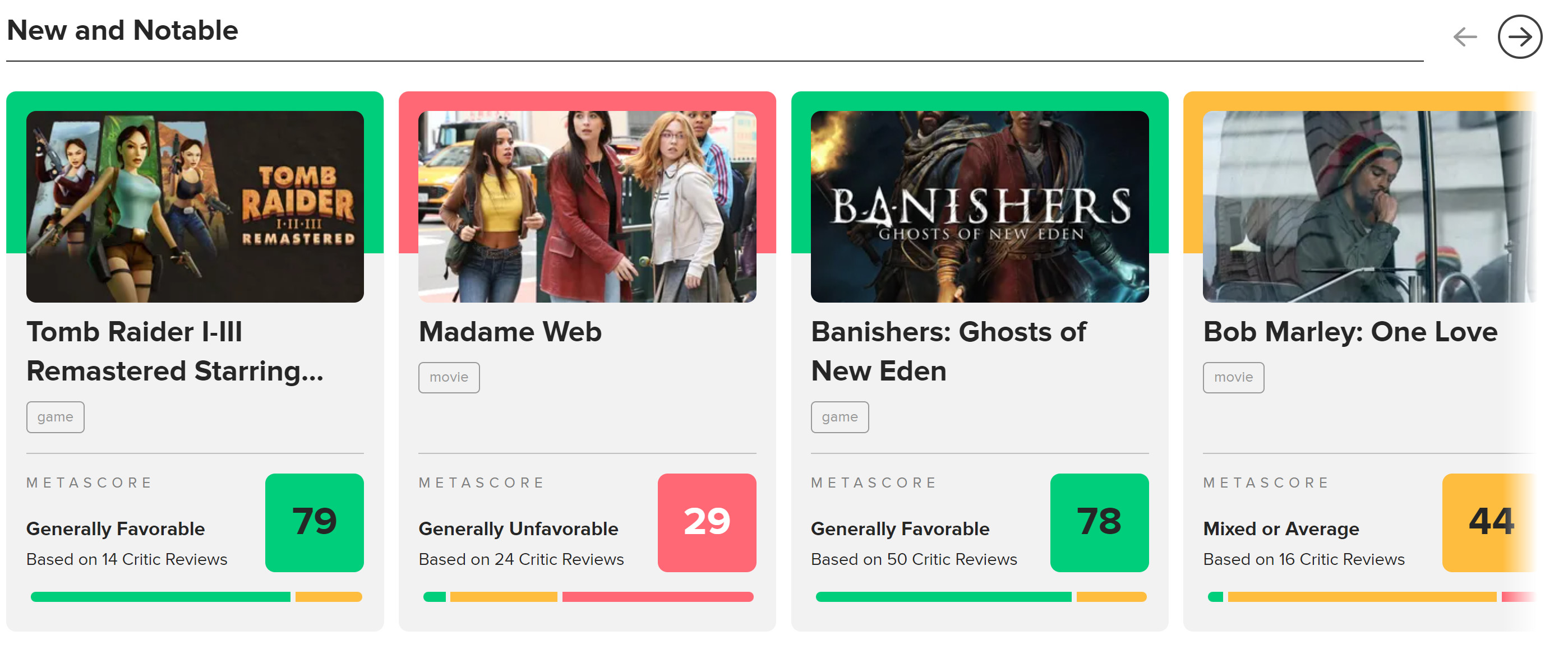Click the Tomb Raider I-III Remastered title

coord(175,351)
